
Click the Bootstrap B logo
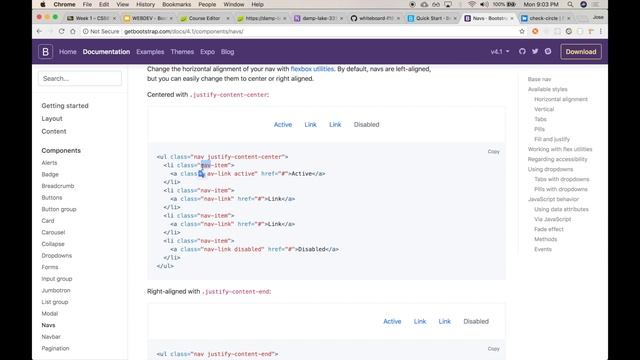(x=45, y=52)
